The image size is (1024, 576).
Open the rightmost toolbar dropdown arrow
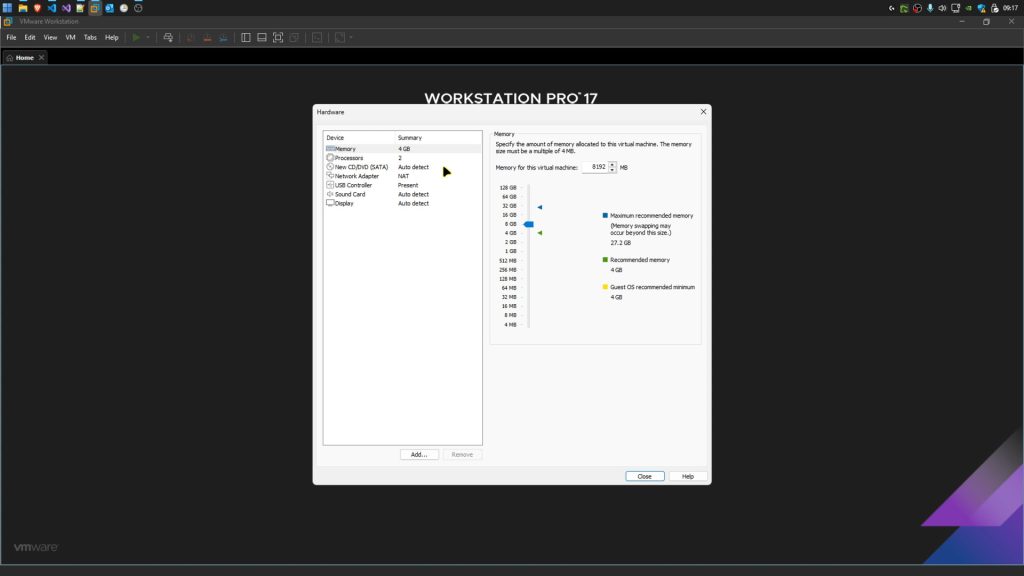[351, 37]
